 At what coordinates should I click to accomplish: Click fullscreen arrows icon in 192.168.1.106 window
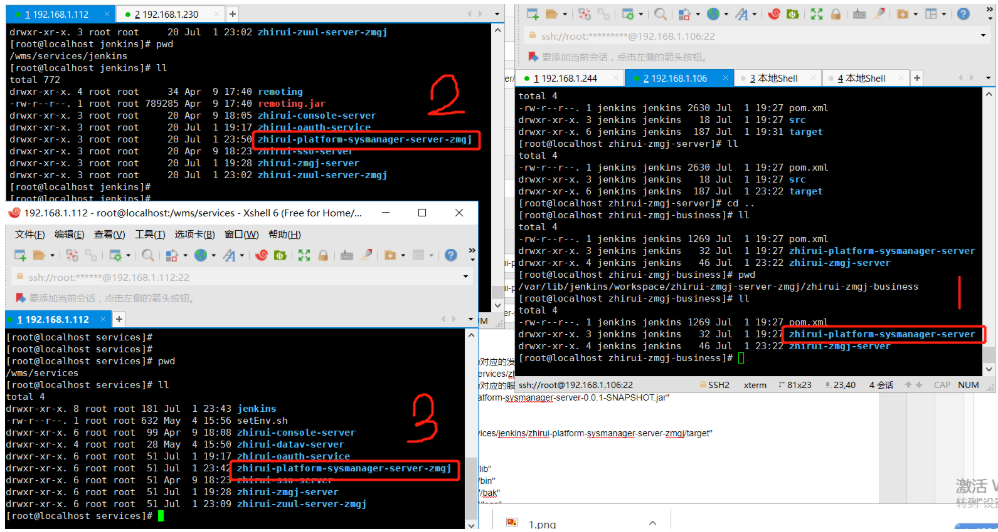(x=817, y=13)
